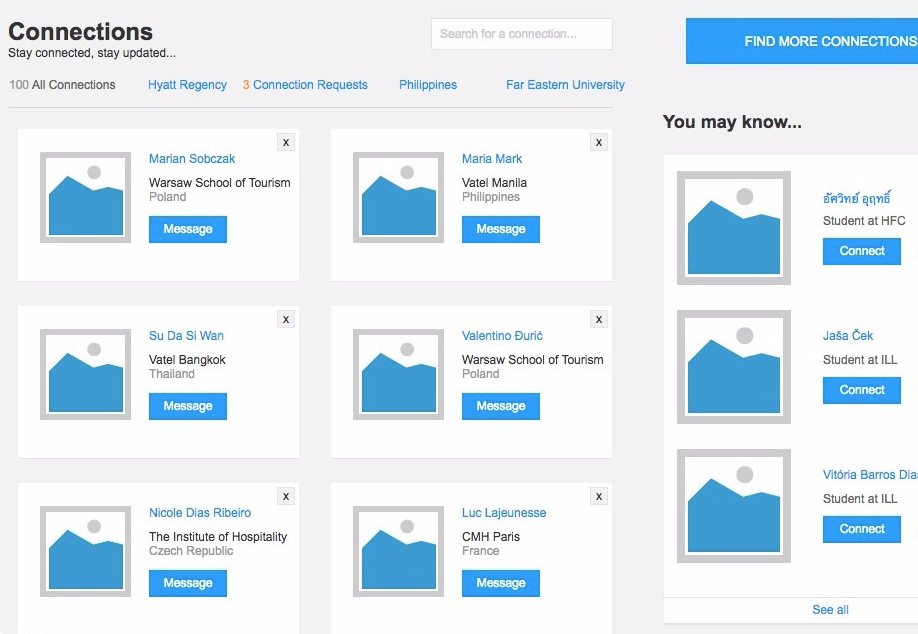This screenshot has height=634, width=918.
Task: Filter connections by Hyatt Regency
Action: pos(187,85)
